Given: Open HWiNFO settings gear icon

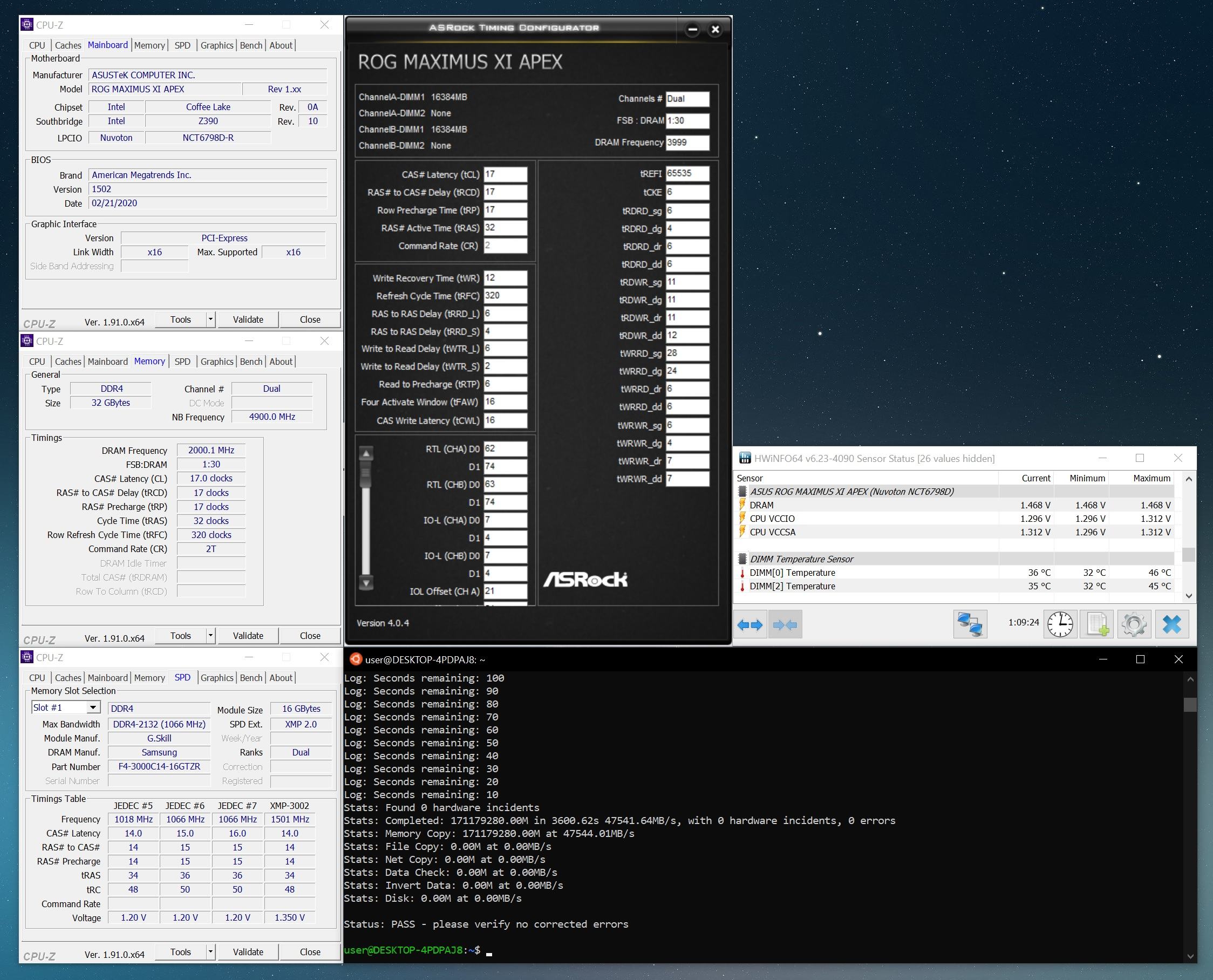Looking at the screenshot, I should click(x=1134, y=624).
